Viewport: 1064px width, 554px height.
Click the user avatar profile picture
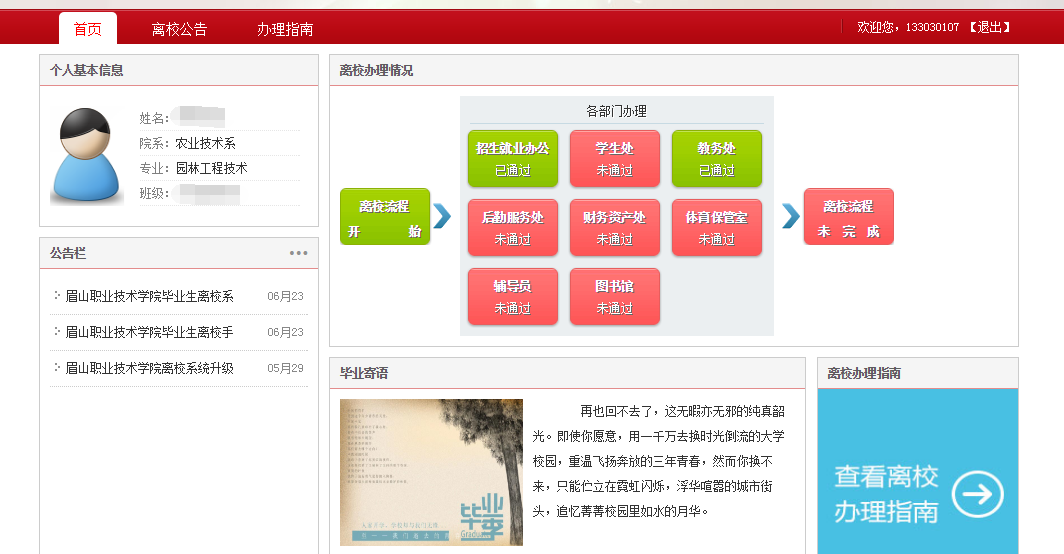pyautogui.click(x=86, y=156)
